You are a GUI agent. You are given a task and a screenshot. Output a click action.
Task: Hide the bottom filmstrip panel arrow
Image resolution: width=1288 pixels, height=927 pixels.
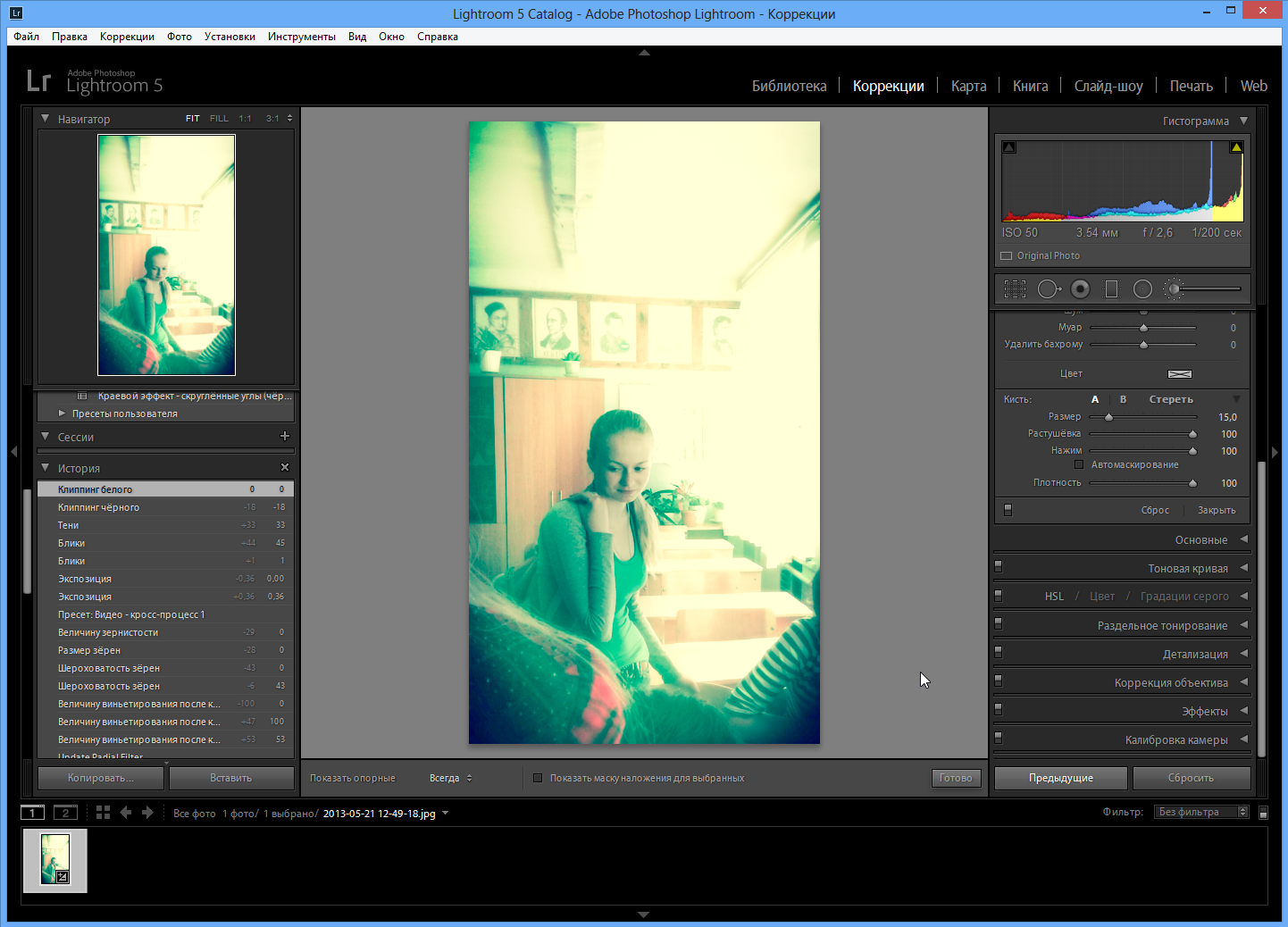click(x=644, y=914)
